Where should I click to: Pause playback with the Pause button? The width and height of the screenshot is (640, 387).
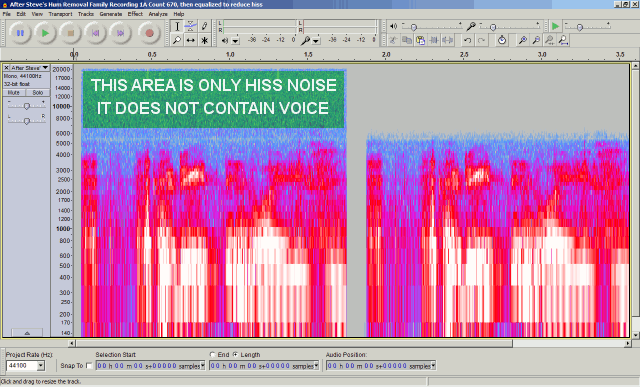20,33
